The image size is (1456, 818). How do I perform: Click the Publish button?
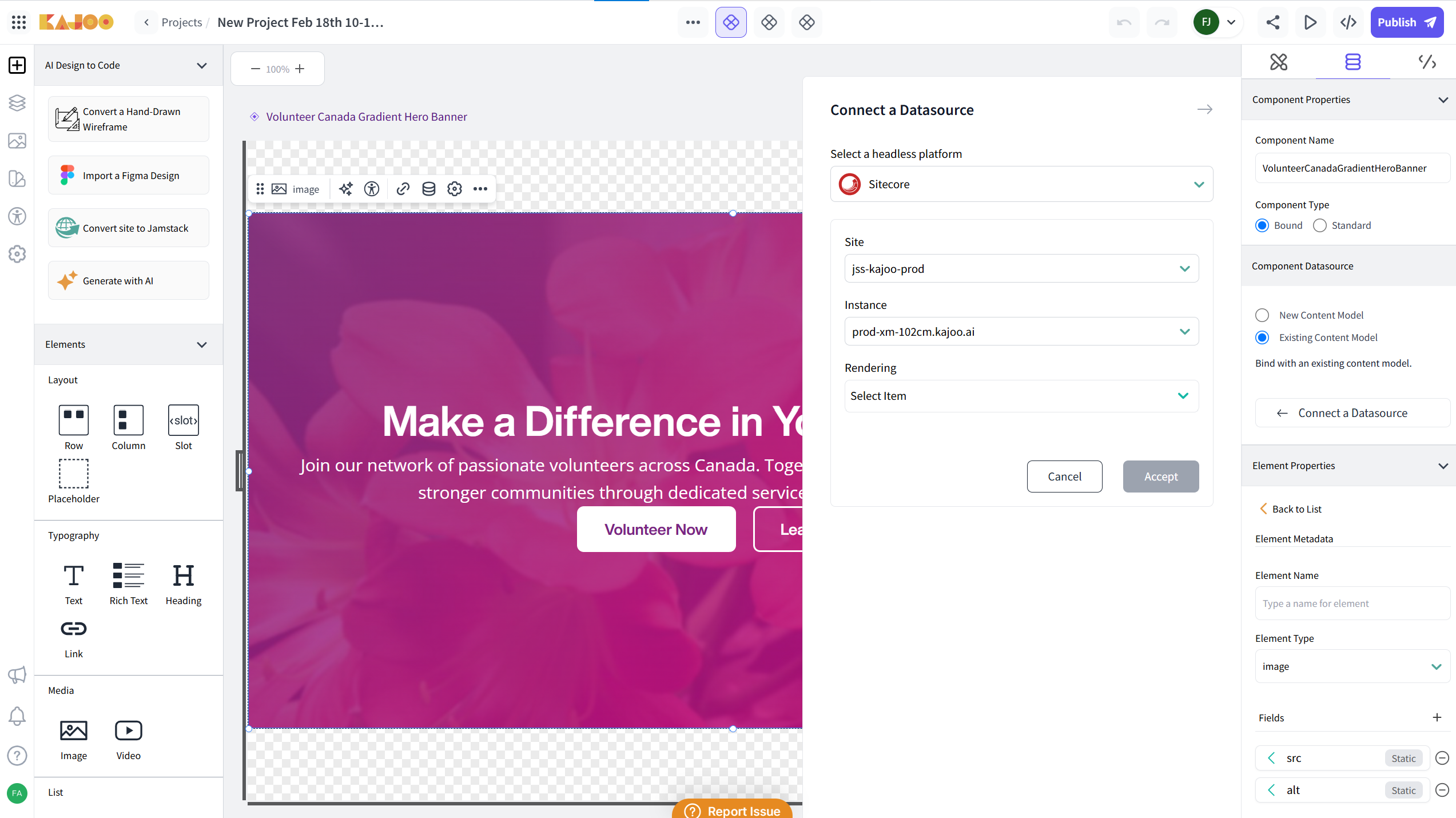point(1406,22)
